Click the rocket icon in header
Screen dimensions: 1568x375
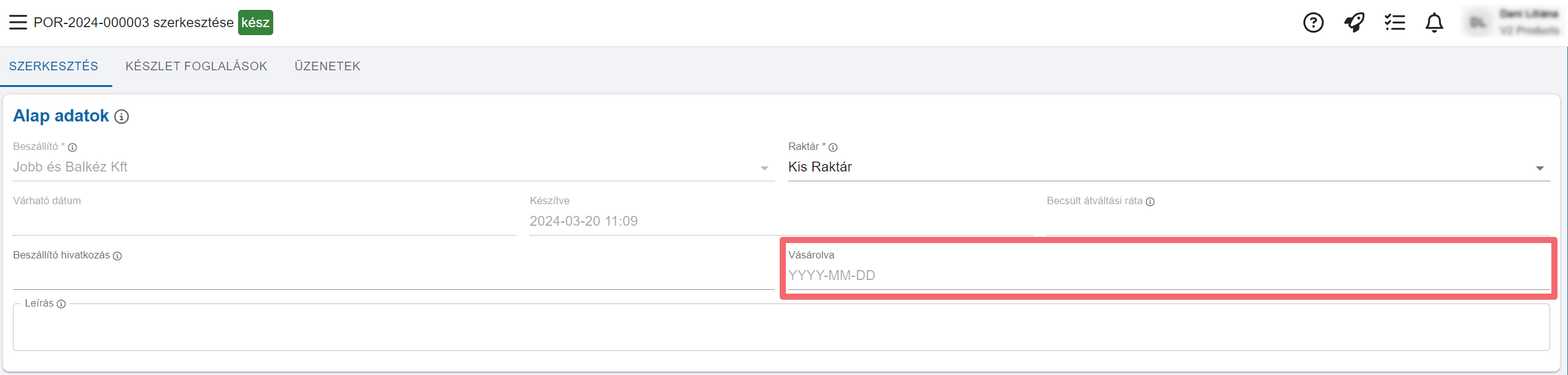[x=1354, y=23]
